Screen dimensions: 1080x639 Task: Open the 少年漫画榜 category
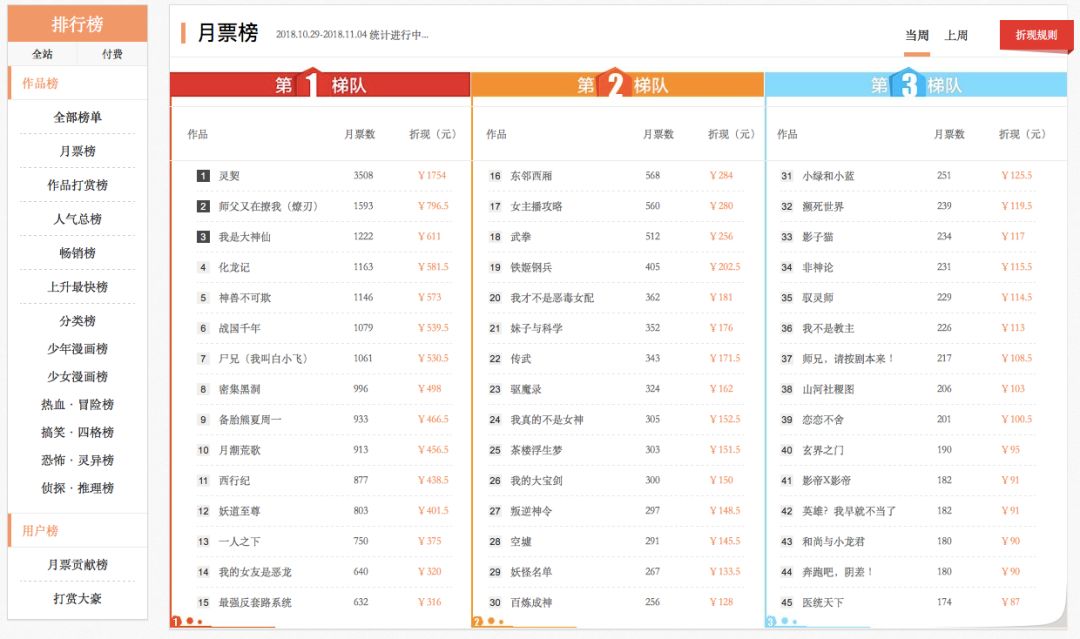coord(78,348)
